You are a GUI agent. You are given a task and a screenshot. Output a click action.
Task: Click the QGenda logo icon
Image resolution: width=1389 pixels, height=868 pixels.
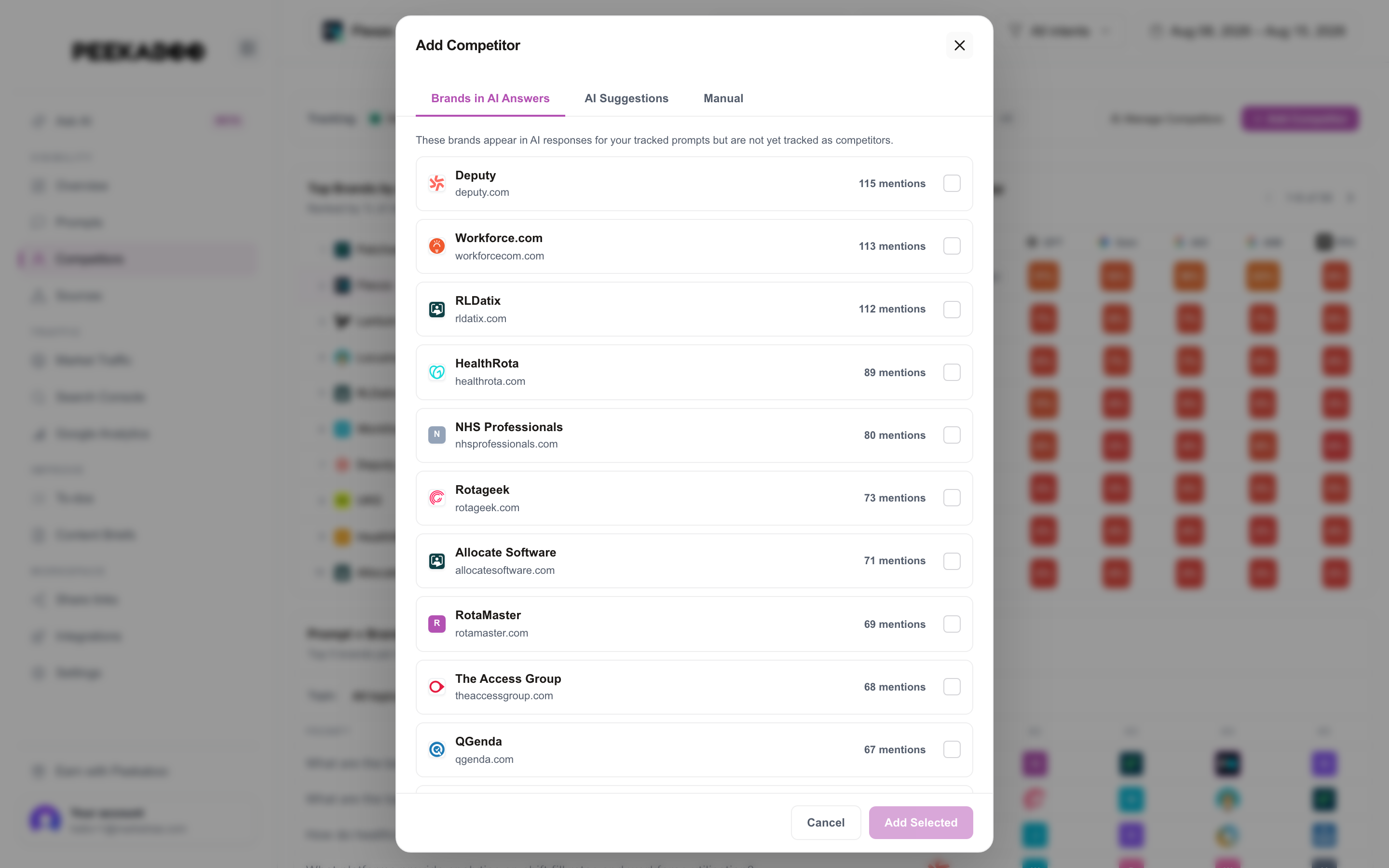[x=437, y=749]
